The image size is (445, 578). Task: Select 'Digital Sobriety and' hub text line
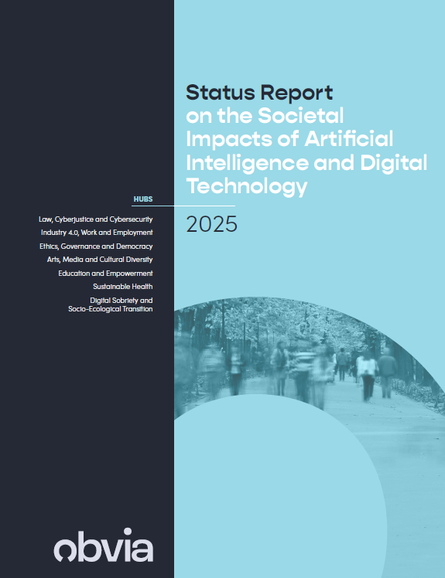[121, 300]
